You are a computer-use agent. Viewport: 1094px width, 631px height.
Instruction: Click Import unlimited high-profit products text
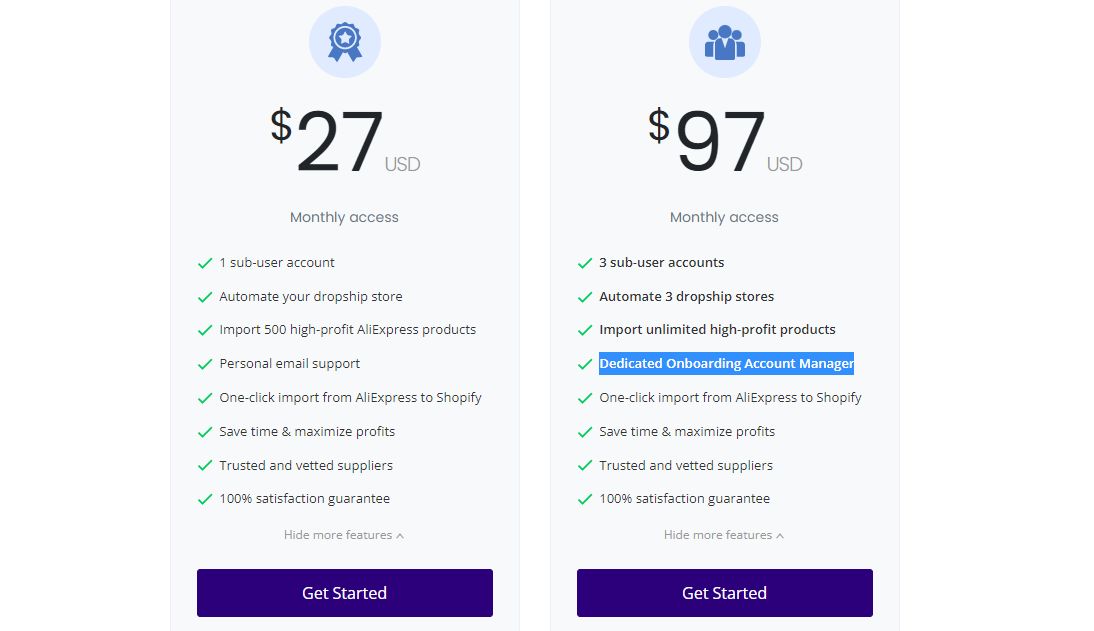click(717, 329)
